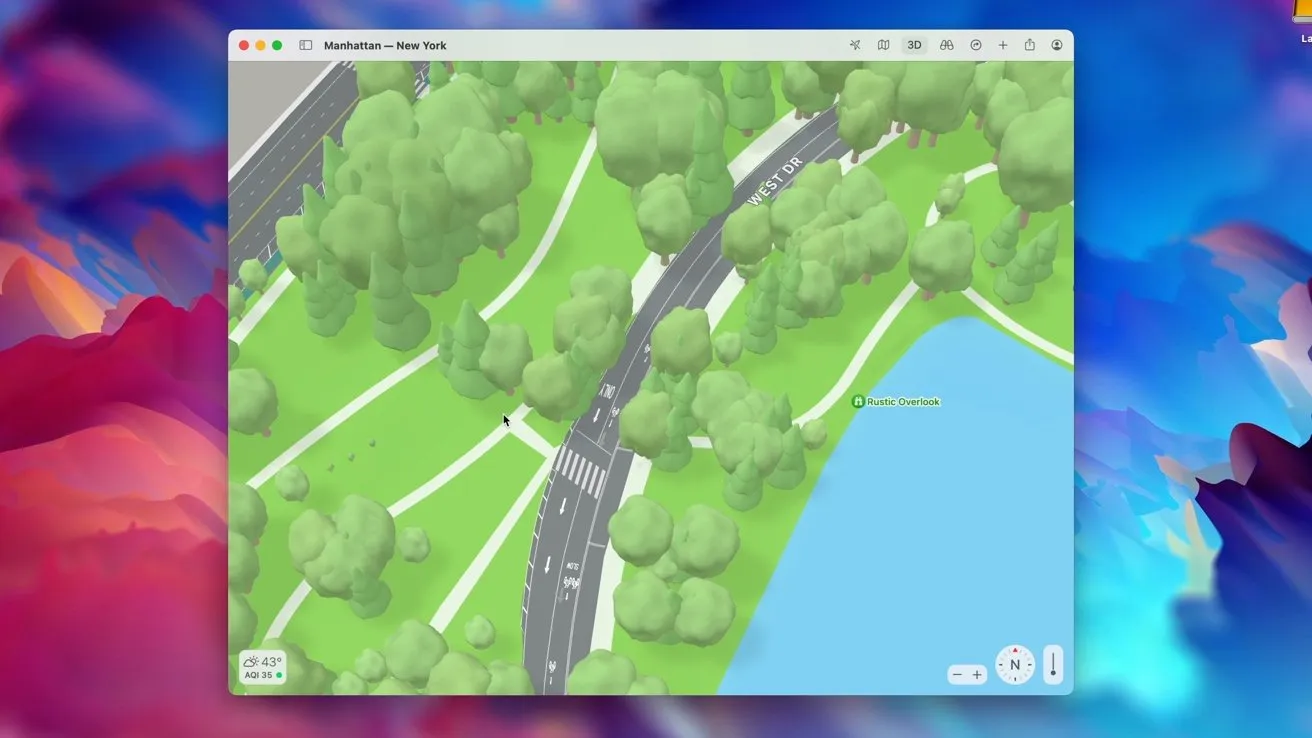Viewport: 1312px width, 738px height.
Task: Click the directions icon in toolbar
Action: click(976, 45)
